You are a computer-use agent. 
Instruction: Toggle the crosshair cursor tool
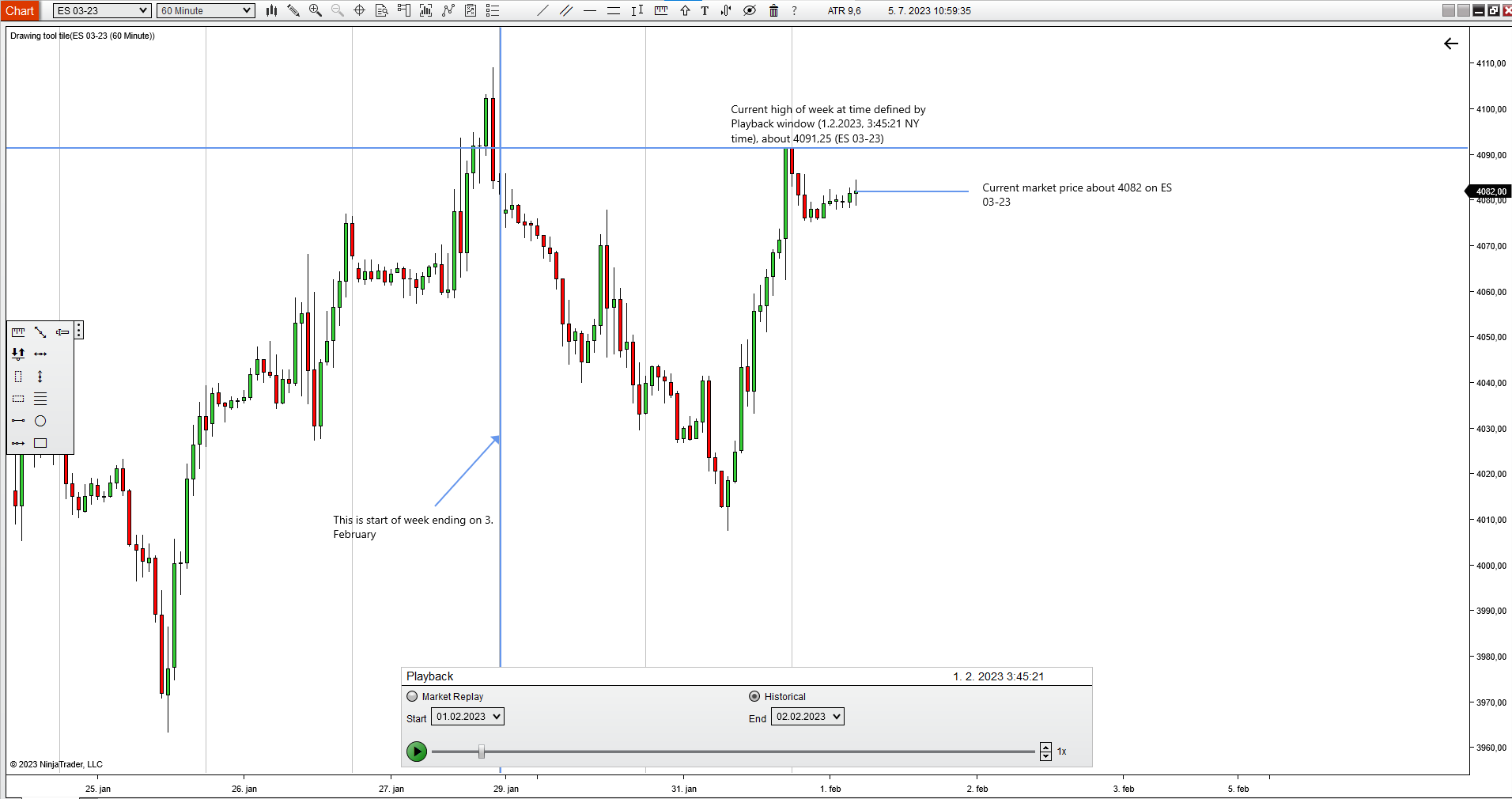[x=360, y=10]
